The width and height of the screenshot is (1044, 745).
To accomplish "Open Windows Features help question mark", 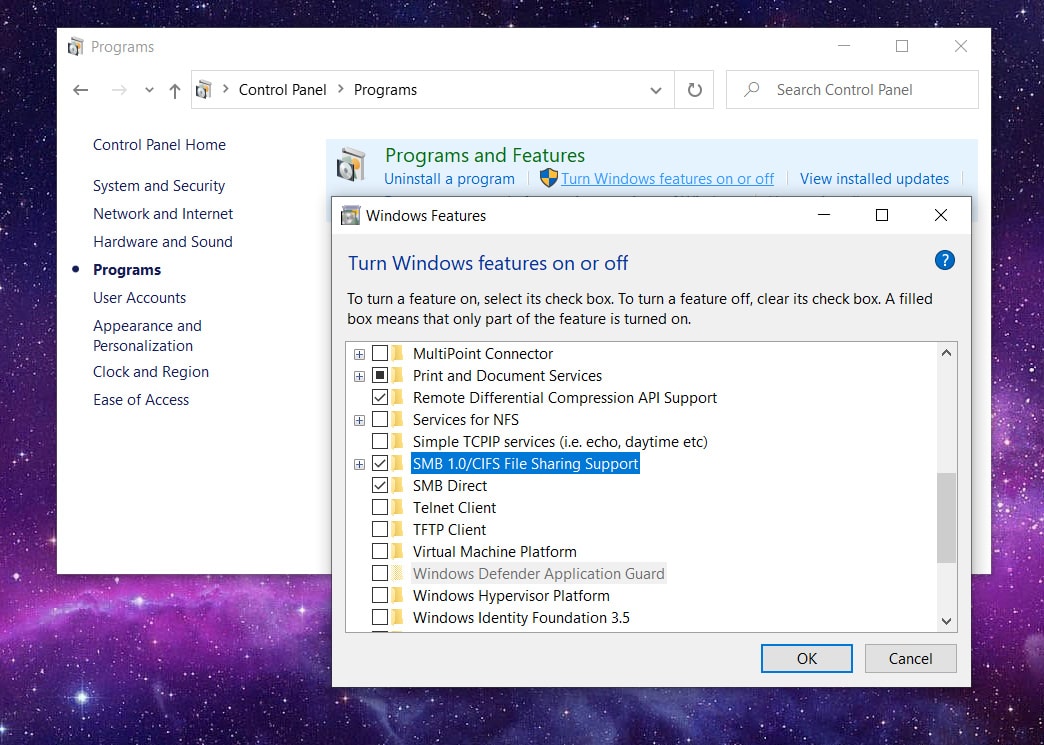I will [x=944, y=260].
